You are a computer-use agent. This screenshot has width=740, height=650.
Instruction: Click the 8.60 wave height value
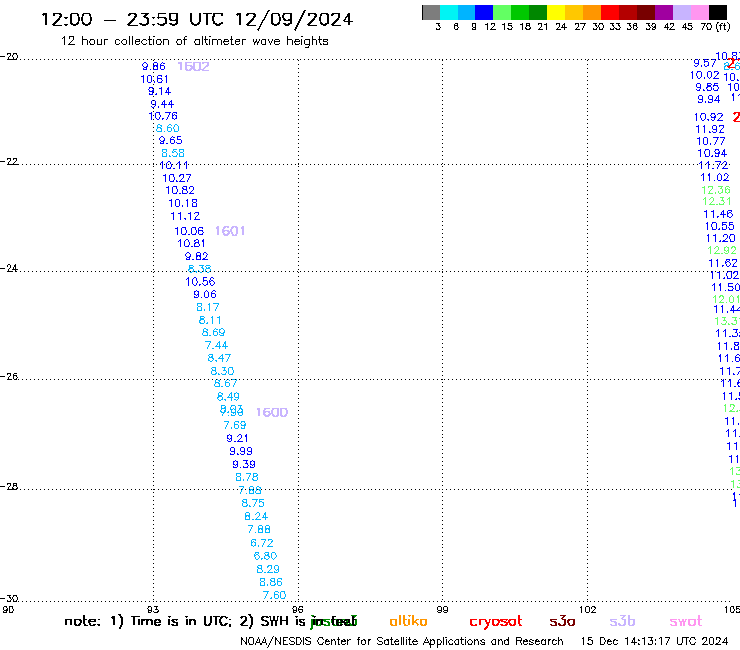(x=168, y=128)
